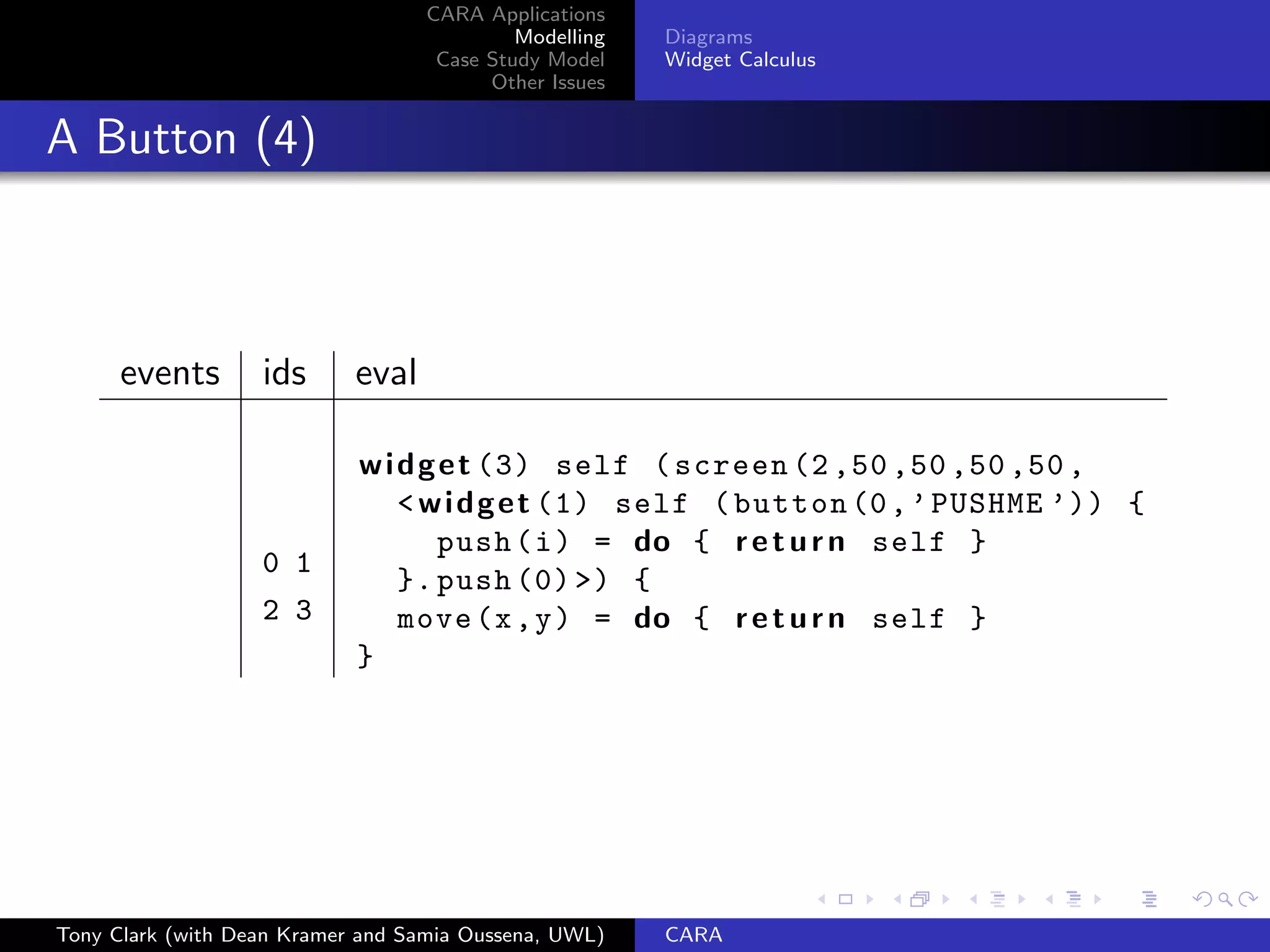Click the 'eval' column header
Image resolution: width=1270 pixels, height=952 pixels.
(386, 372)
